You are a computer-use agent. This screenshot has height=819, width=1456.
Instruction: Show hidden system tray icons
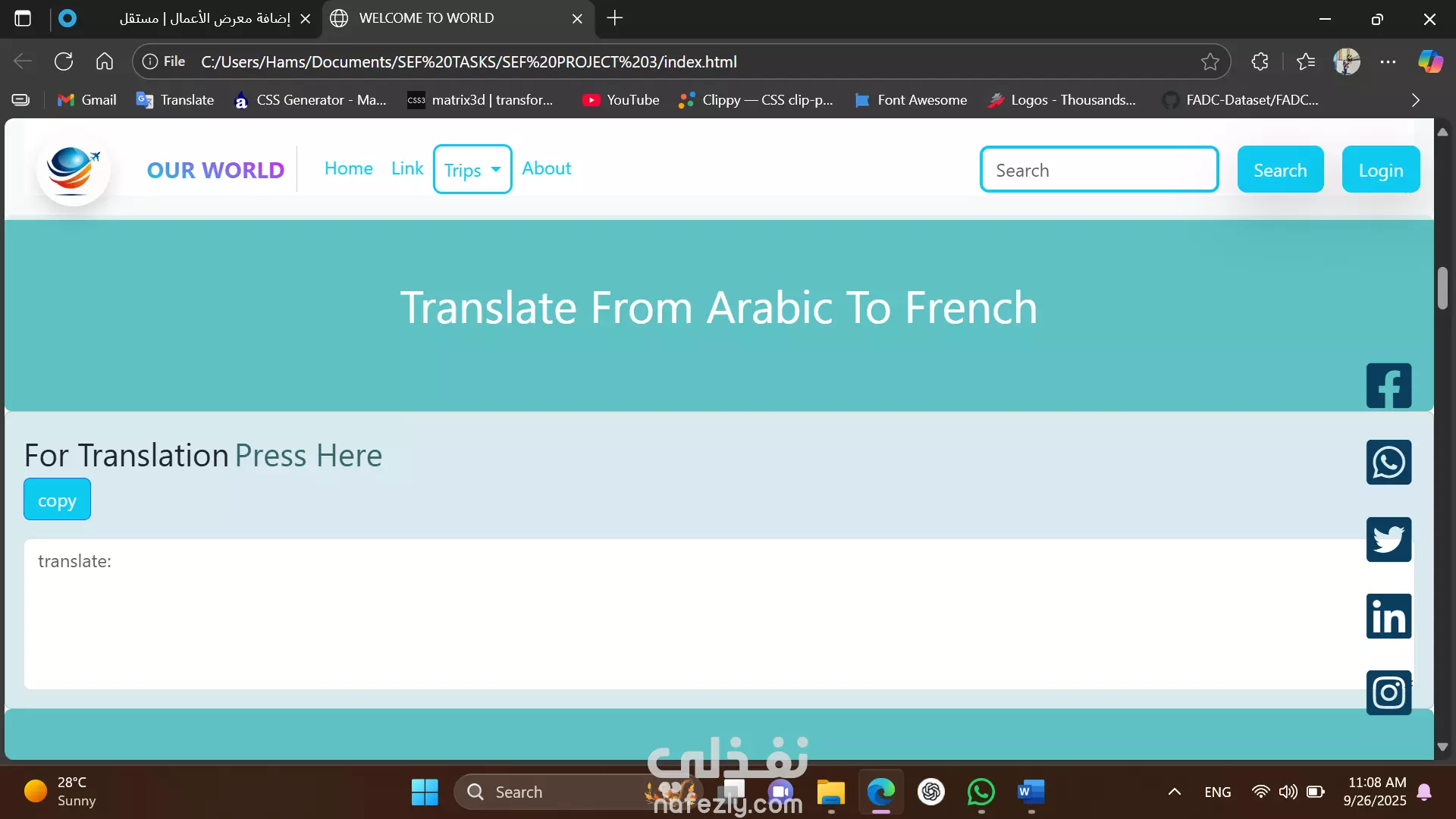1174,792
